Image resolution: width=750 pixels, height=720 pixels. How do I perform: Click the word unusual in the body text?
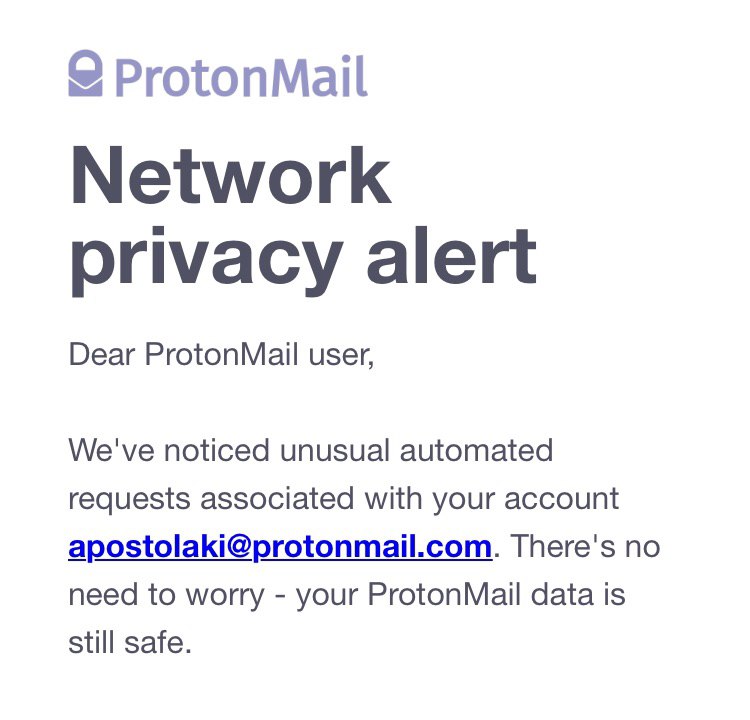click(x=335, y=451)
